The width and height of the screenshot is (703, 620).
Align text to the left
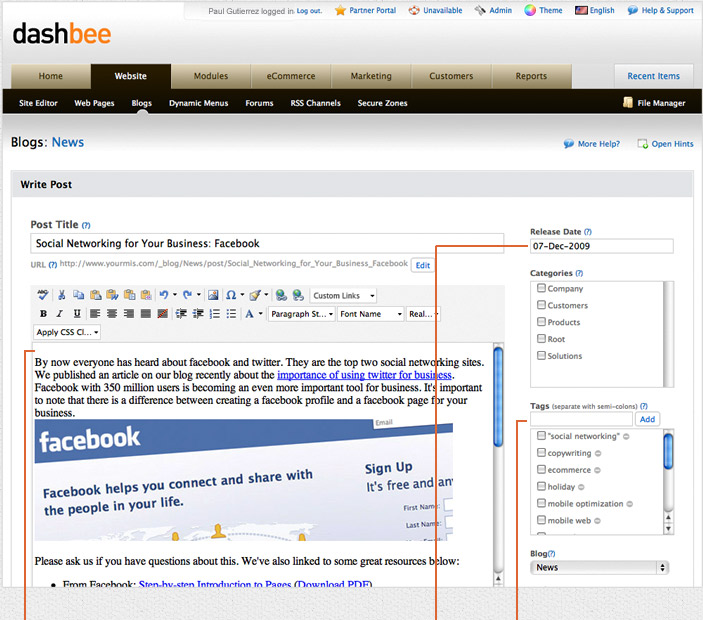tap(95, 313)
